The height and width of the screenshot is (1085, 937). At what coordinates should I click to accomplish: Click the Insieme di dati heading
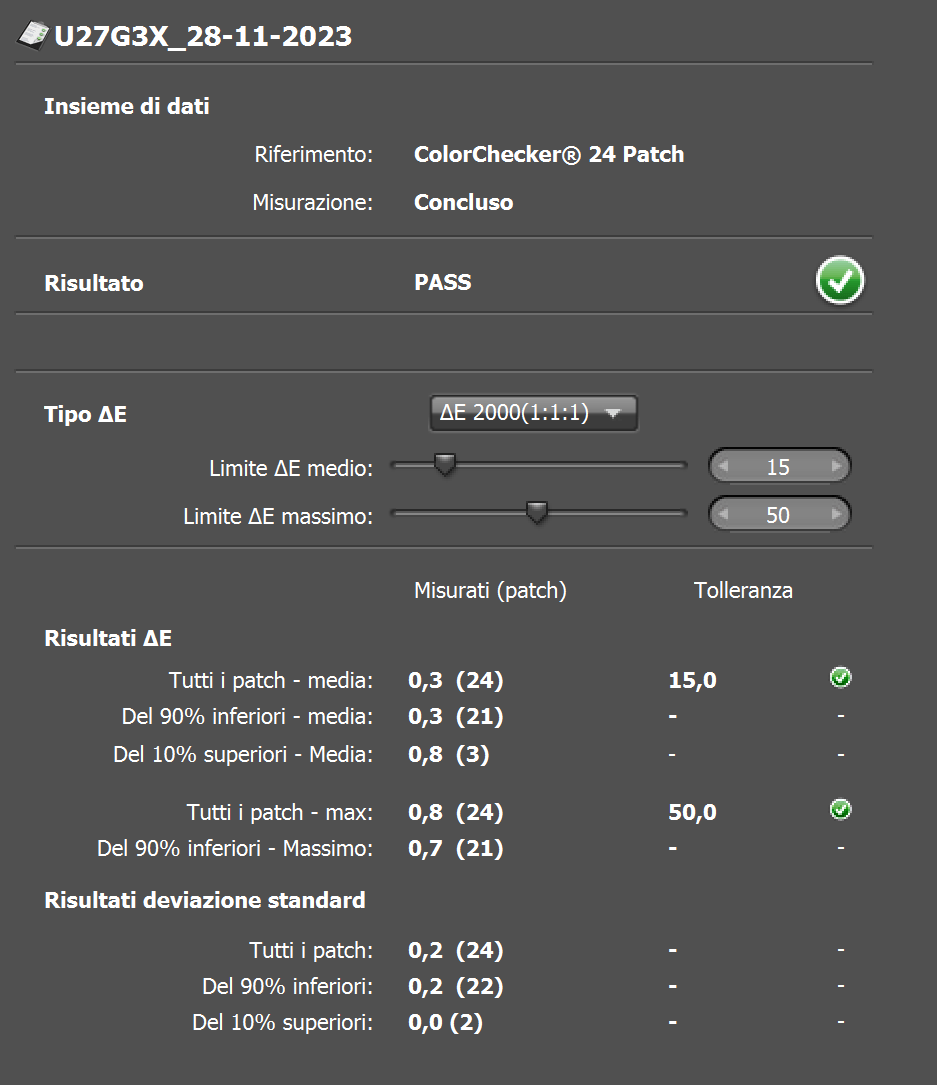127,106
